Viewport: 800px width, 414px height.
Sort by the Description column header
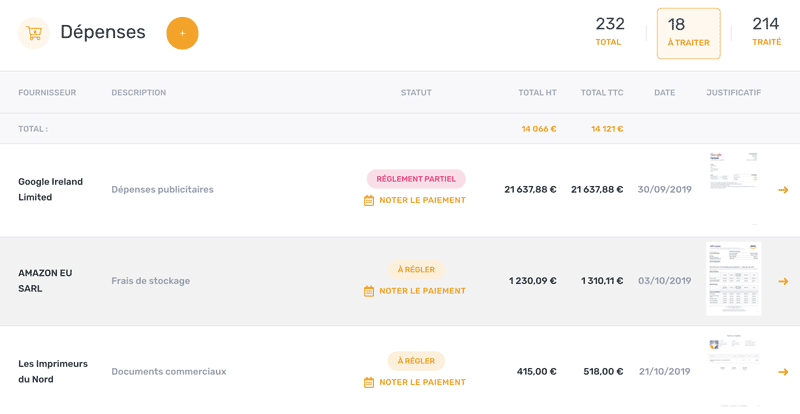[139, 92]
